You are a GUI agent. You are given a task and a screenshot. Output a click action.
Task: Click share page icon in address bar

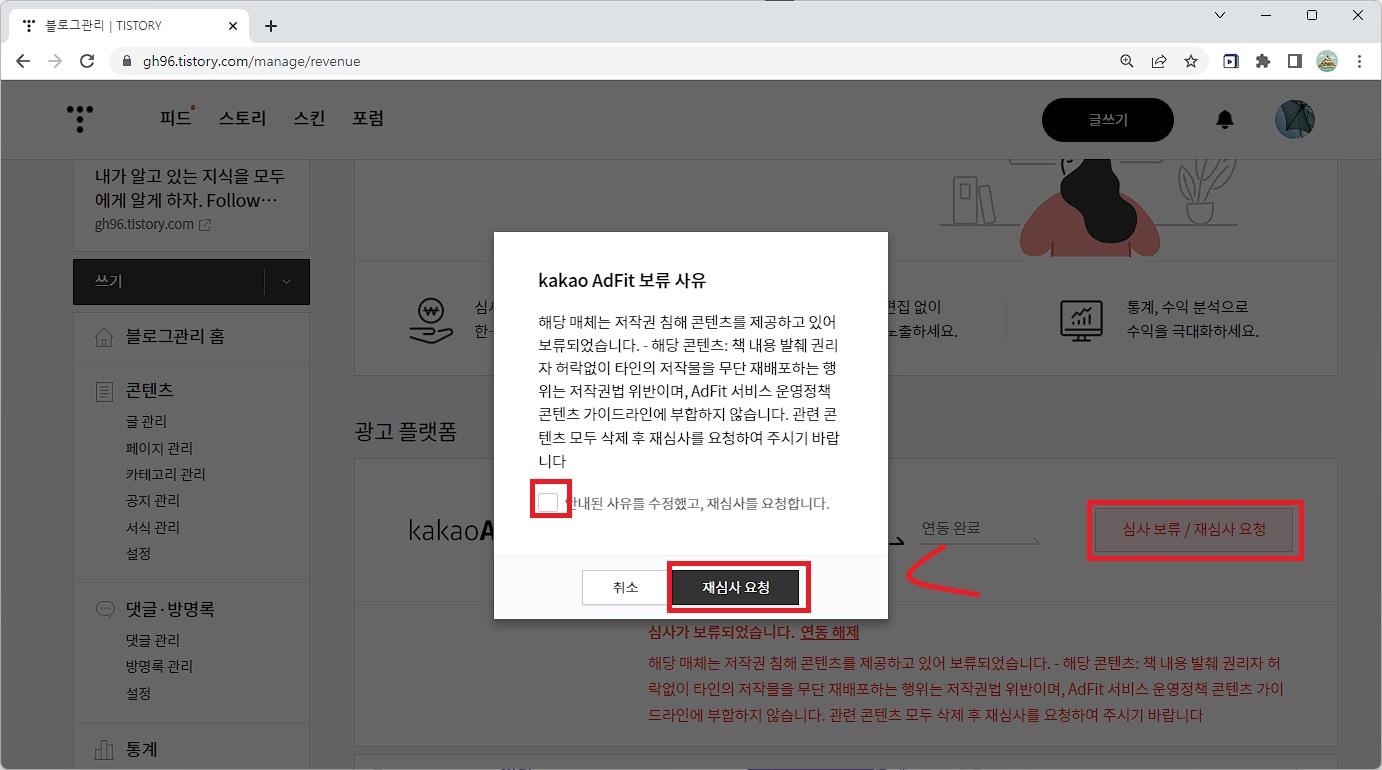(x=1159, y=61)
